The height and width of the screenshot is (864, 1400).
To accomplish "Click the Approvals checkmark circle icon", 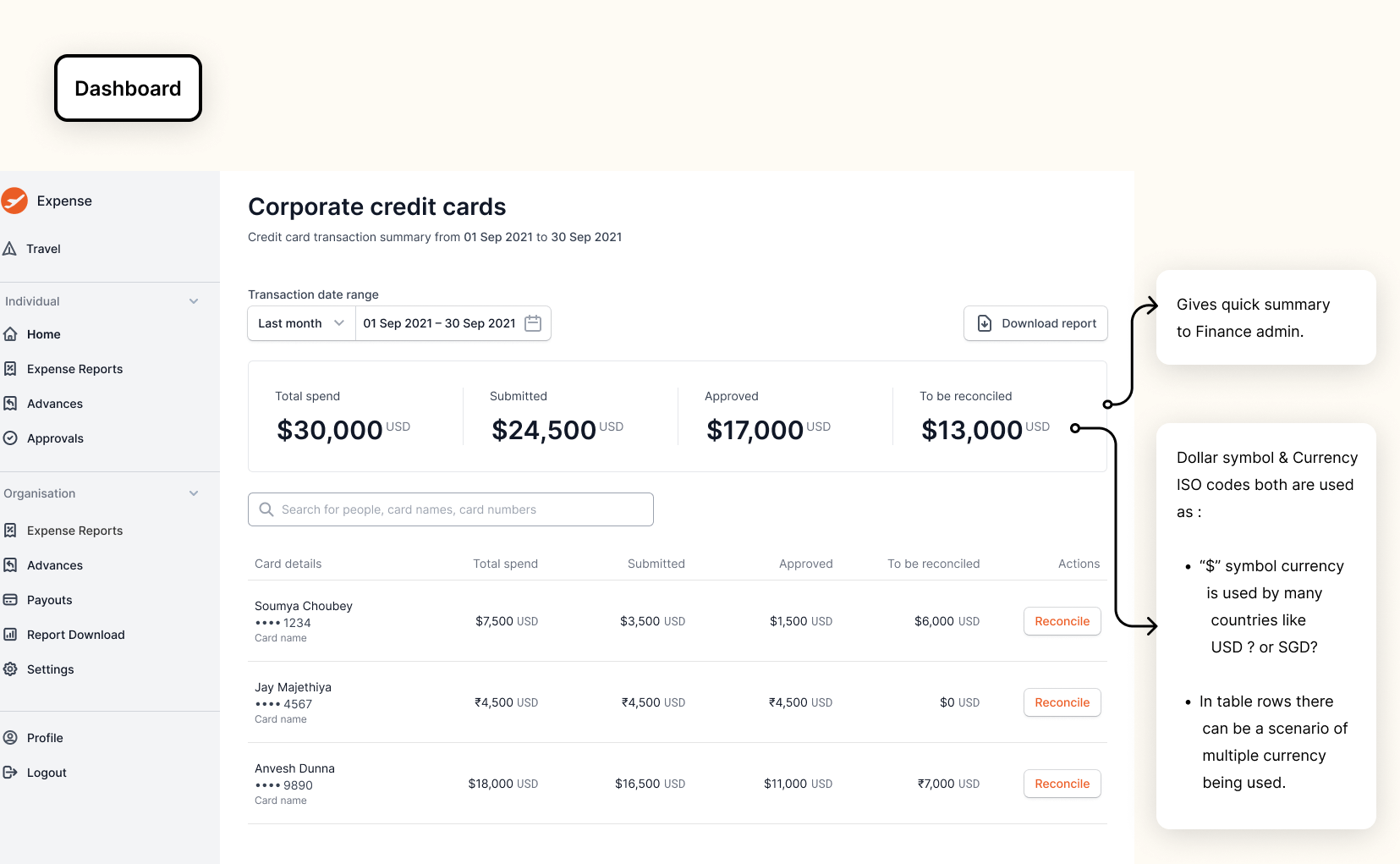I will 10,438.
